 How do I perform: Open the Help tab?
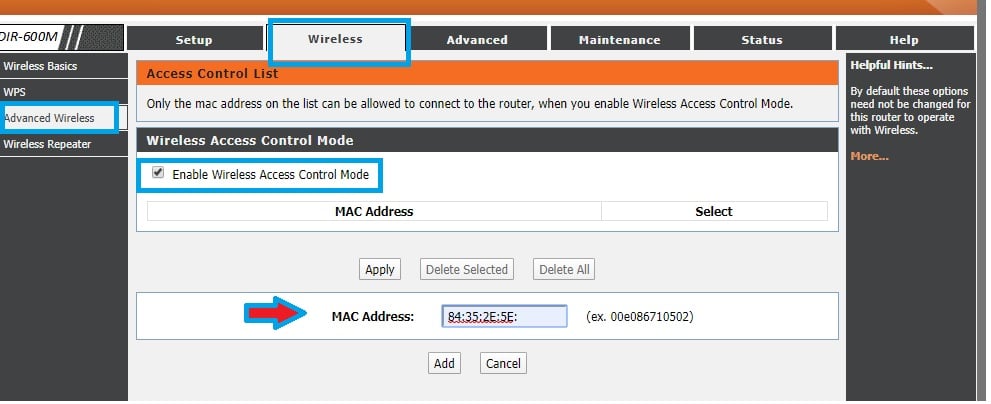[x=903, y=40]
